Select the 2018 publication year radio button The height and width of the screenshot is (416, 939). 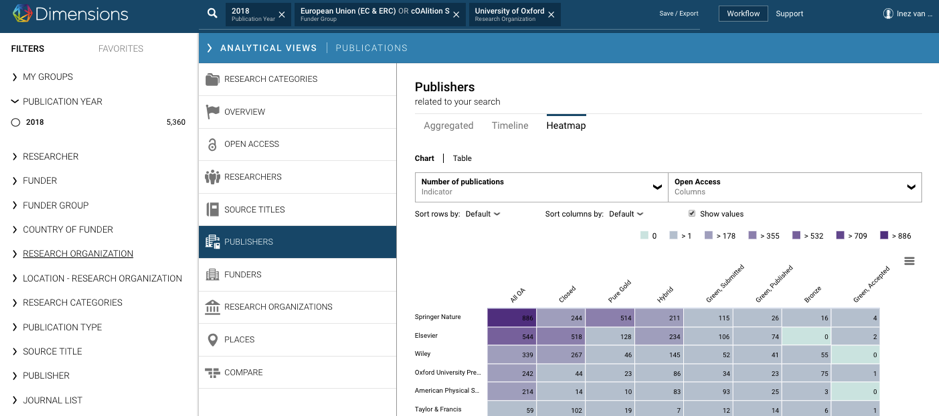pos(15,123)
